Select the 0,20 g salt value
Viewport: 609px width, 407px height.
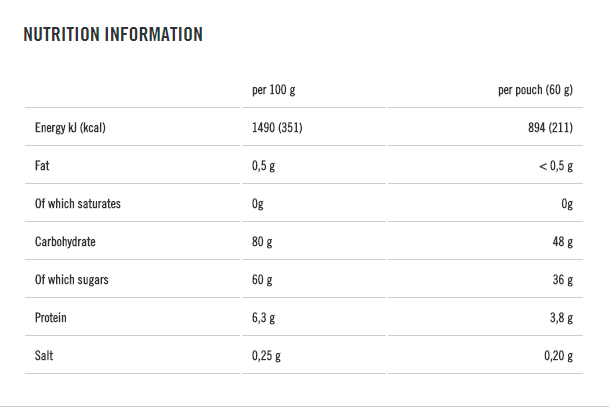click(558, 356)
